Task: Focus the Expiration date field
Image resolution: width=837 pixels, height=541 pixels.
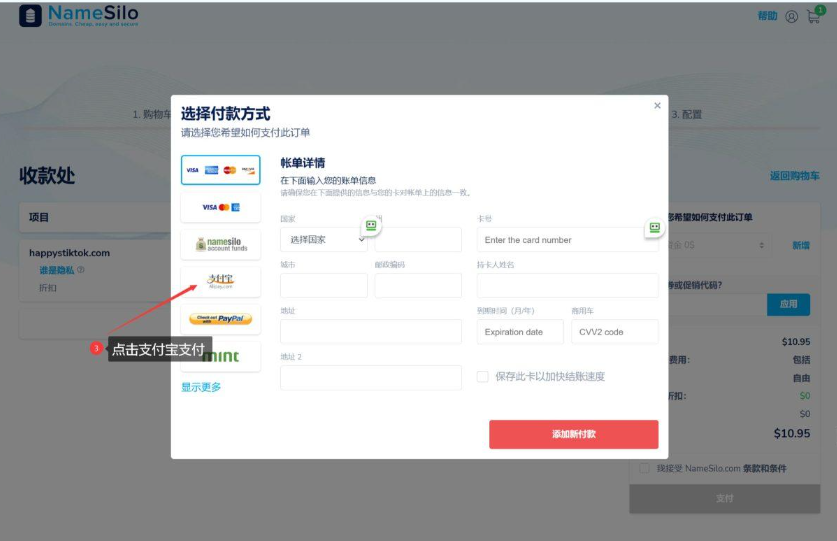Action: pyautogui.click(x=520, y=332)
